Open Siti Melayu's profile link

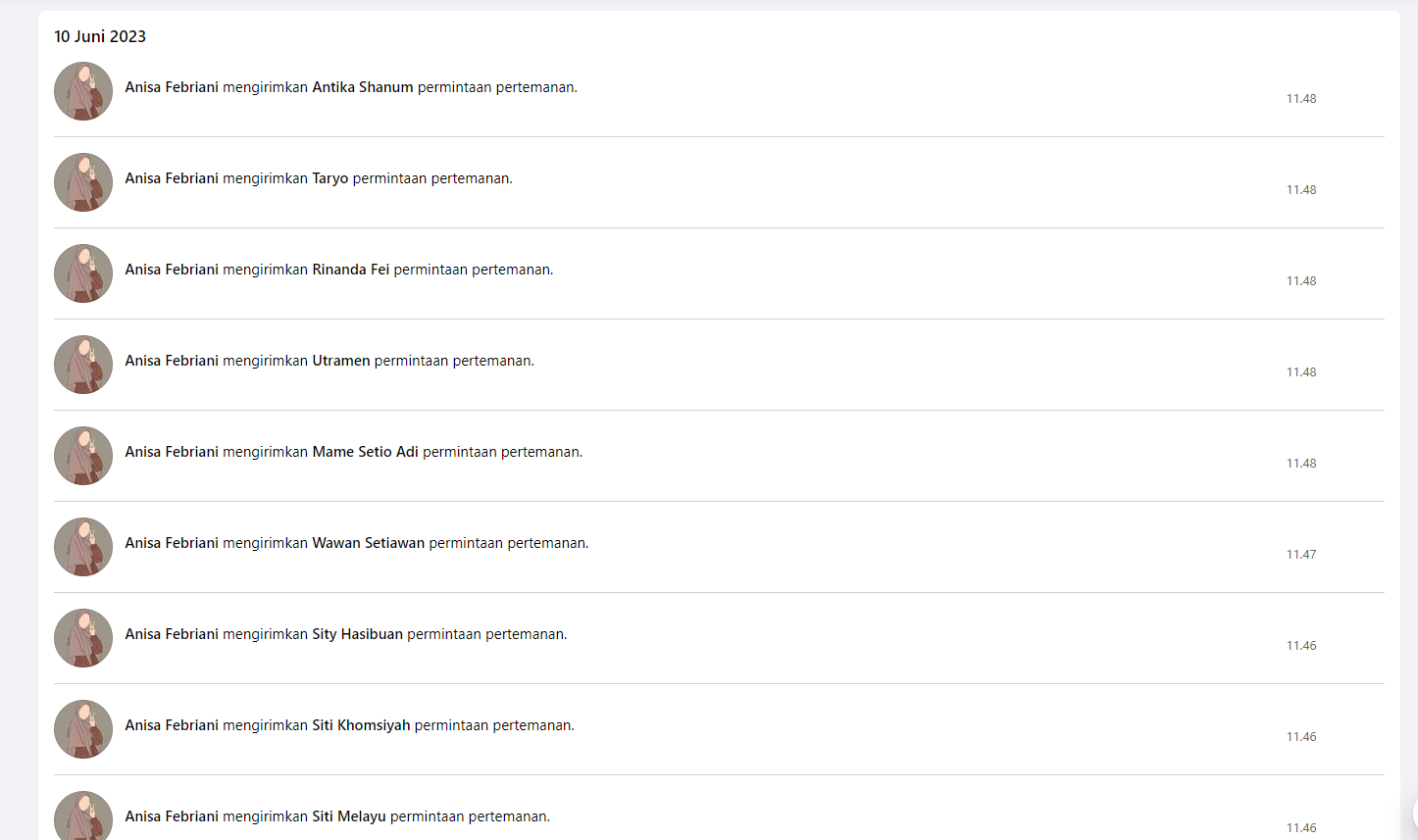349,816
